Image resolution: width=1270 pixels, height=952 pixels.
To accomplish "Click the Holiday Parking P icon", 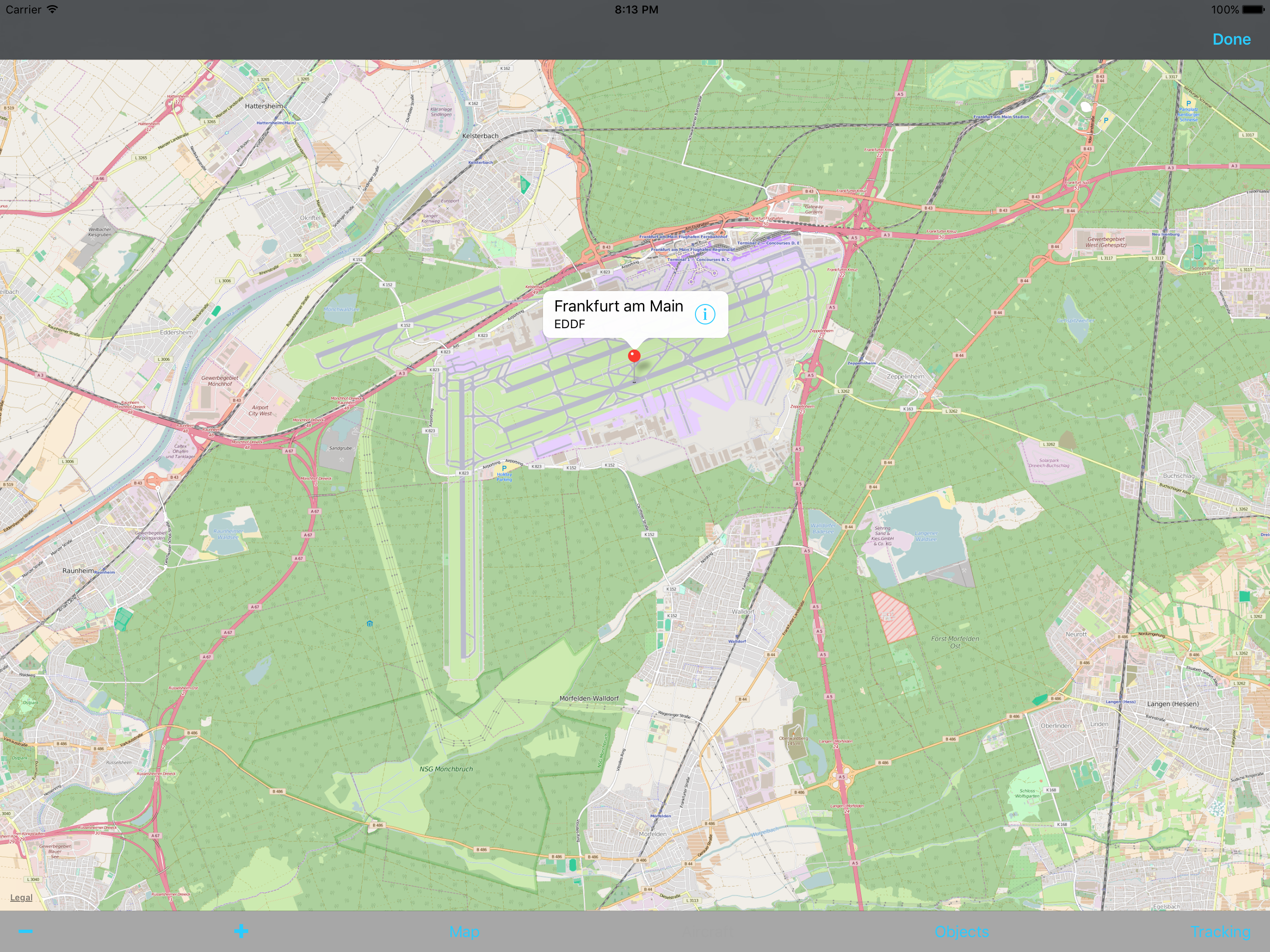I will click(504, 468).
